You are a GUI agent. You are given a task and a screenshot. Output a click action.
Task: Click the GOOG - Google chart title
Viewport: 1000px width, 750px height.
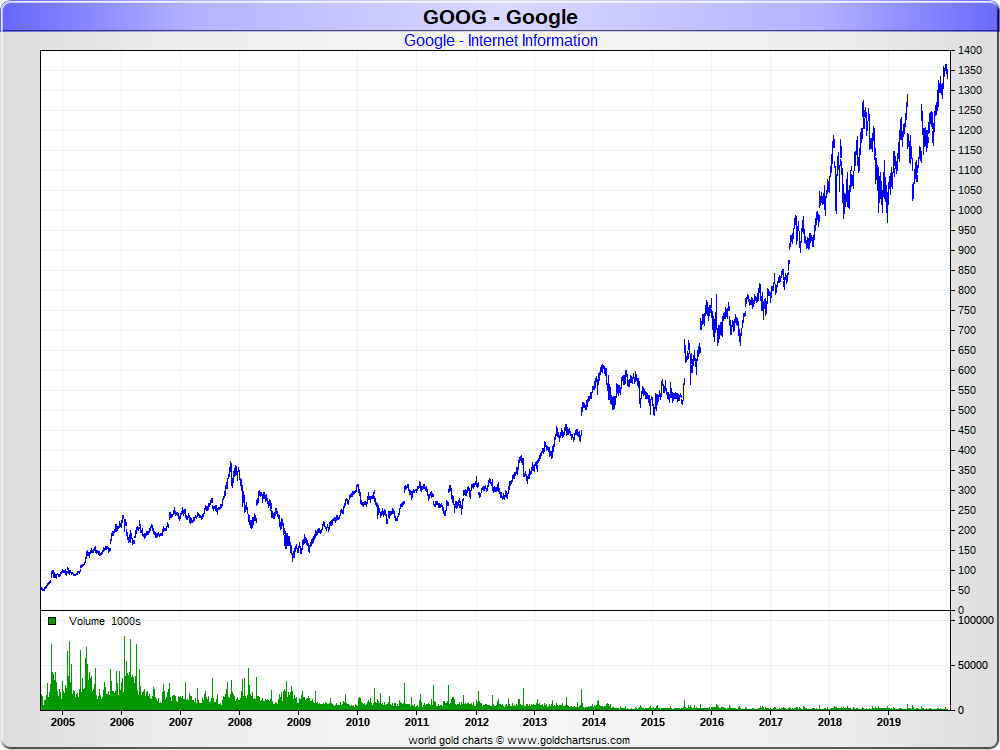tap(500, 17)
